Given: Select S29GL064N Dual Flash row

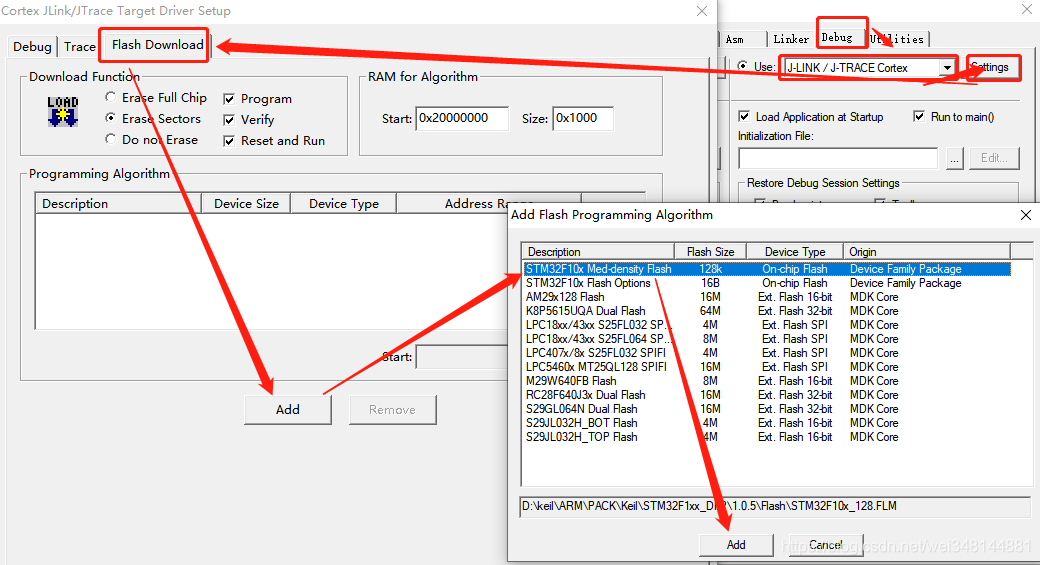Looking at the screenshot, I should tap(767, 409).
